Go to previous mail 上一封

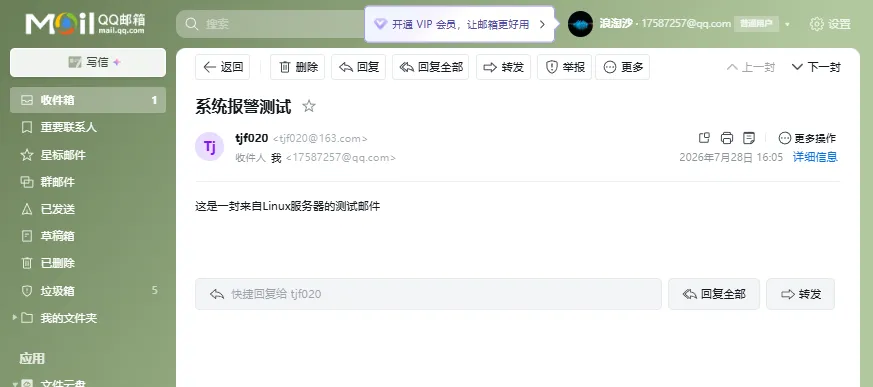751,67
